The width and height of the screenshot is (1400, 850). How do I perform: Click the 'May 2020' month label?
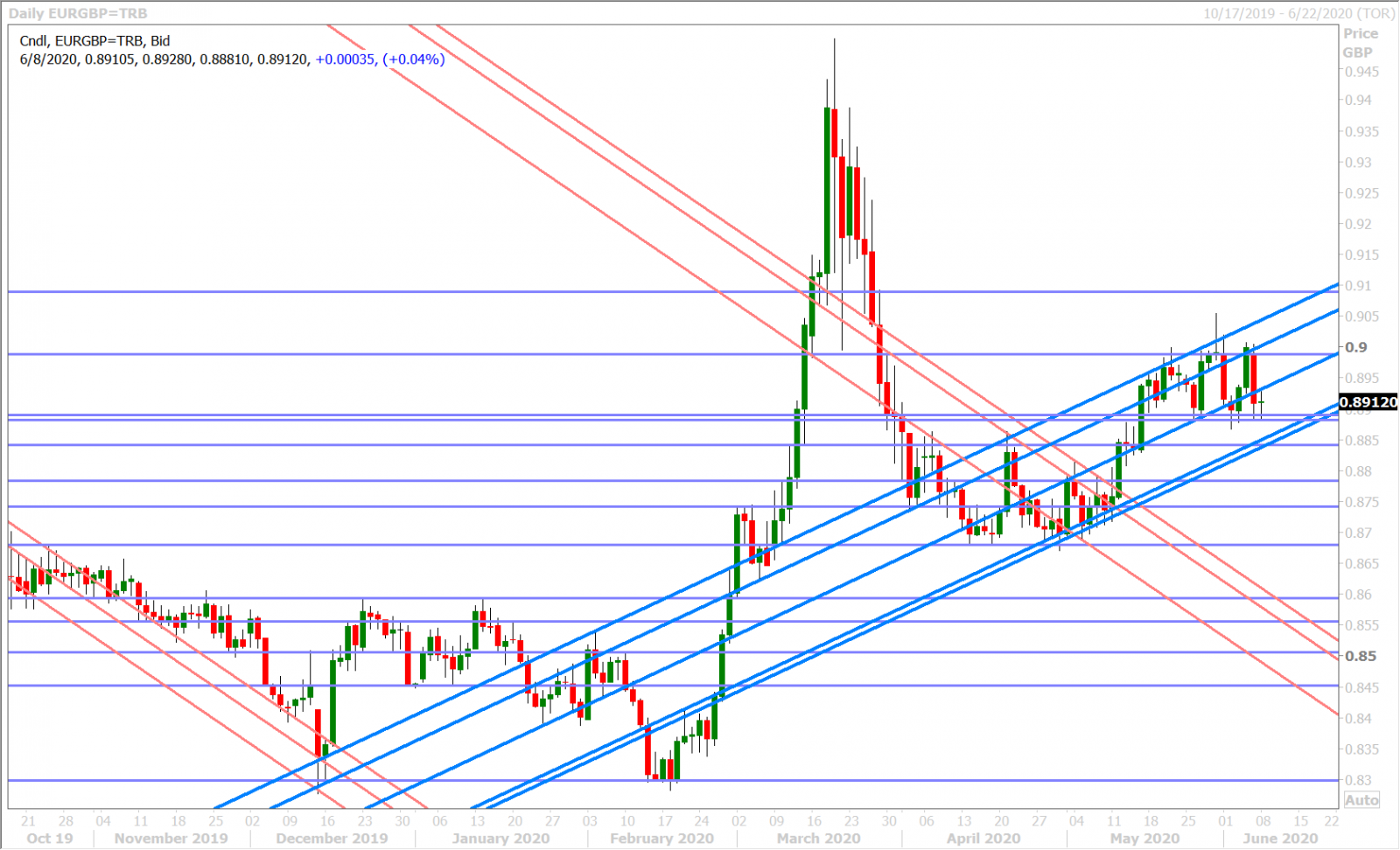coord(1144,839)
